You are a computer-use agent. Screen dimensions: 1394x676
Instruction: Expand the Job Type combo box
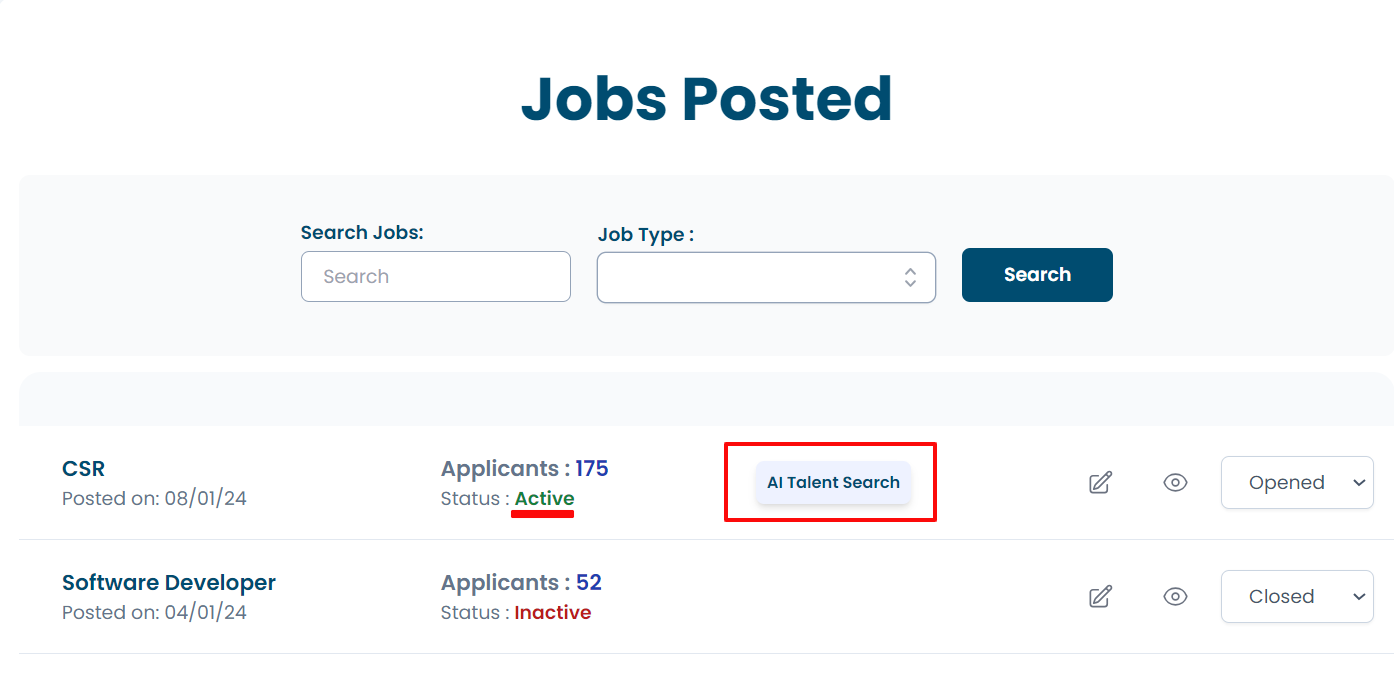[x=766, y=277]
